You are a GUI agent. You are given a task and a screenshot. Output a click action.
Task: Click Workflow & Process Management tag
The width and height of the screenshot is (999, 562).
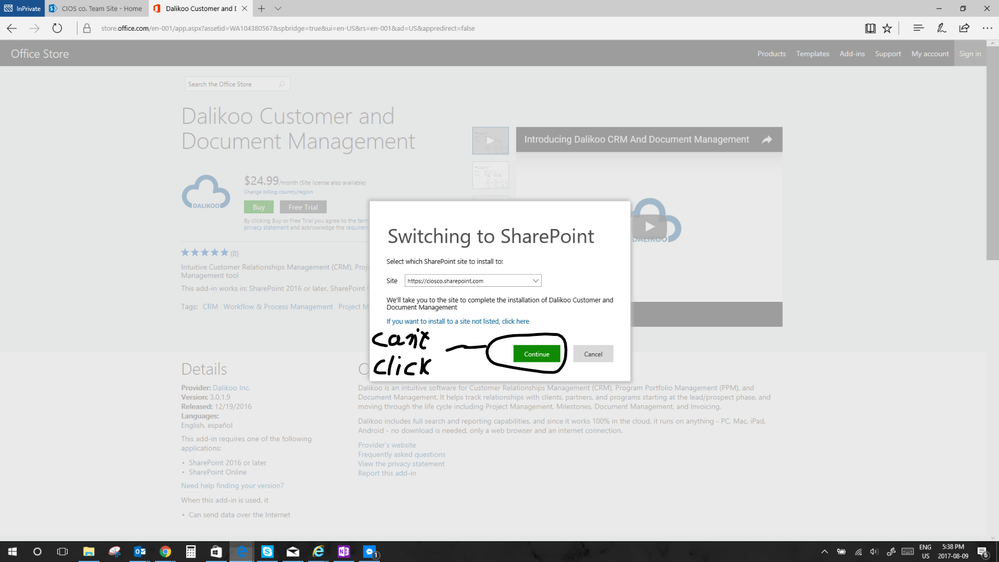point(278,306)
